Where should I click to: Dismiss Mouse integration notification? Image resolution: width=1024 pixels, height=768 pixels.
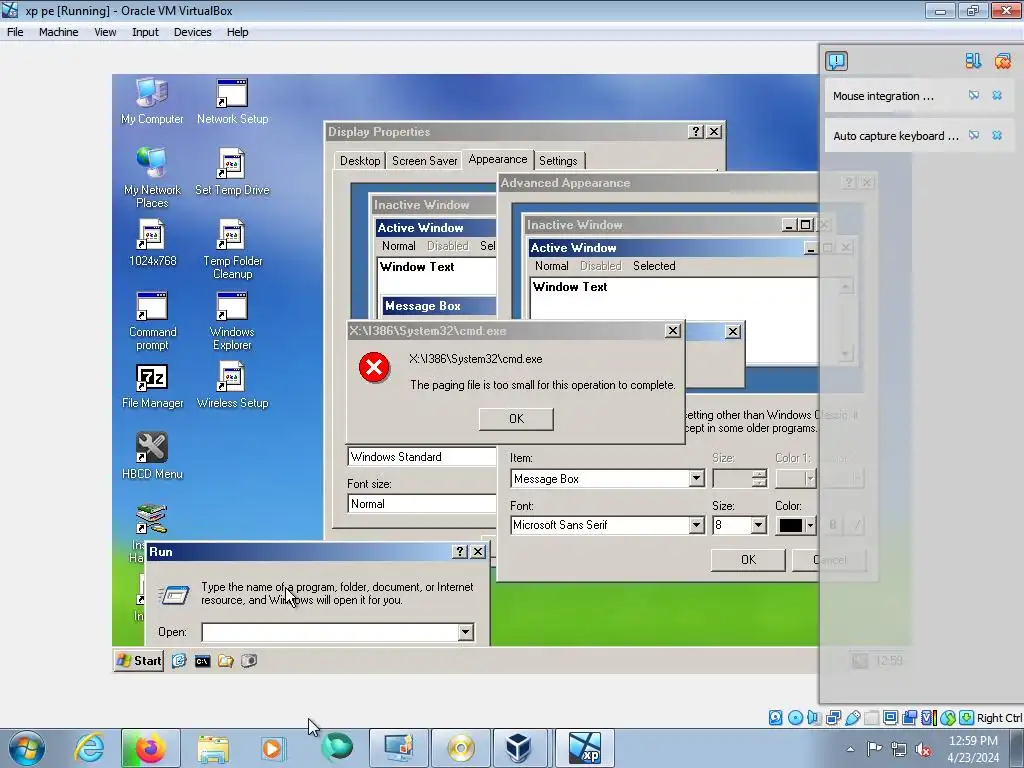pos(997,96)
